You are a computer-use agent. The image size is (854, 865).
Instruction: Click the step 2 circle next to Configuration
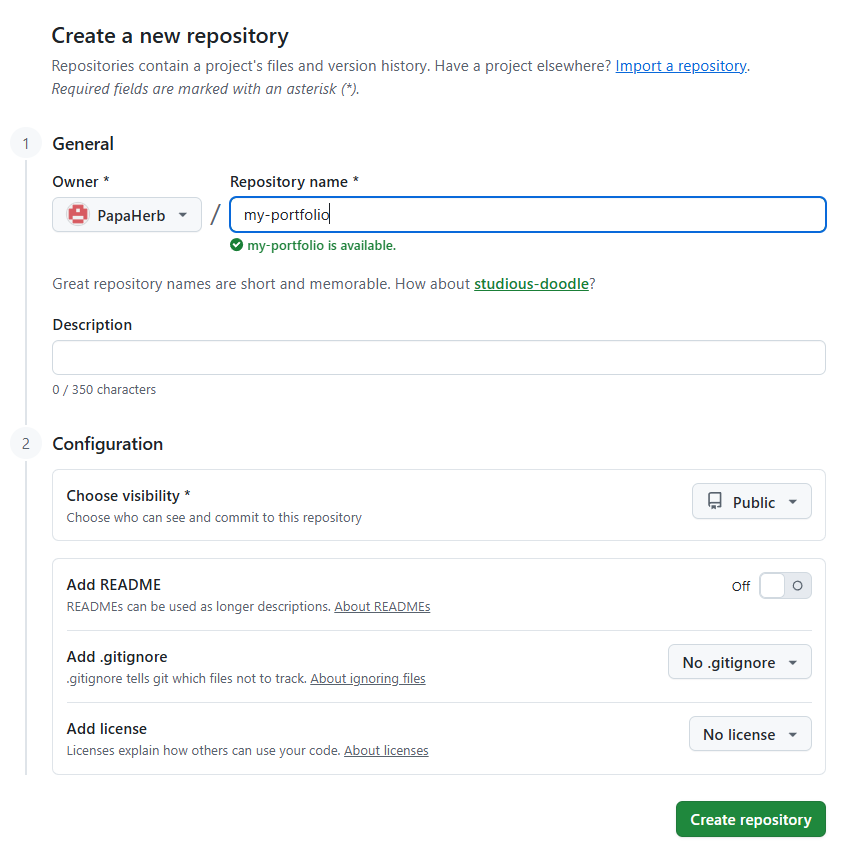point(25,443)
